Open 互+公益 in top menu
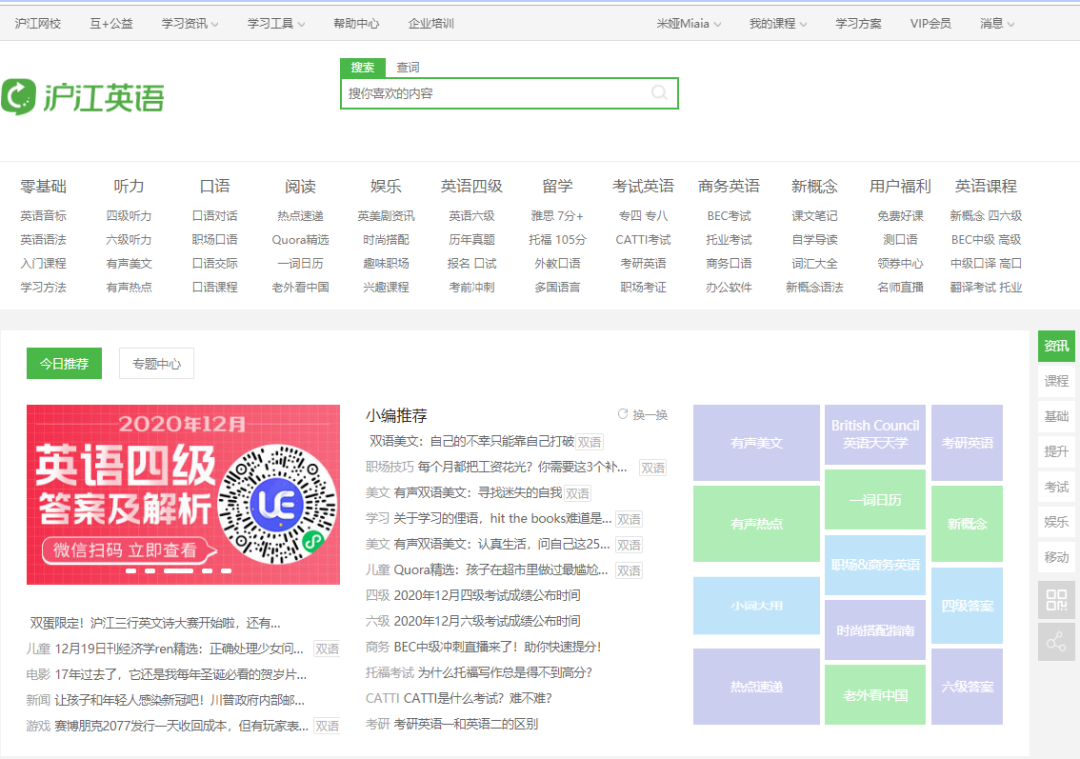 point(111,23)
